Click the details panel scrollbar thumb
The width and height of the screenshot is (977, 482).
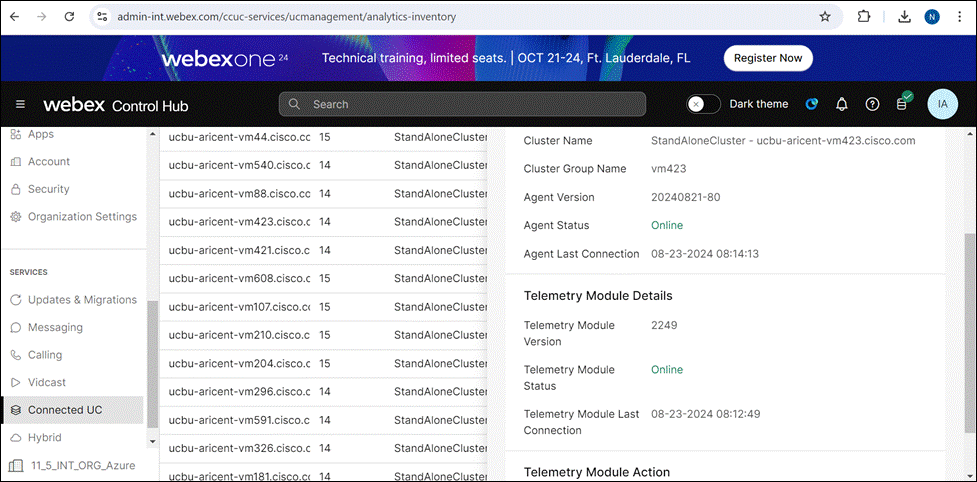[970, 333]
